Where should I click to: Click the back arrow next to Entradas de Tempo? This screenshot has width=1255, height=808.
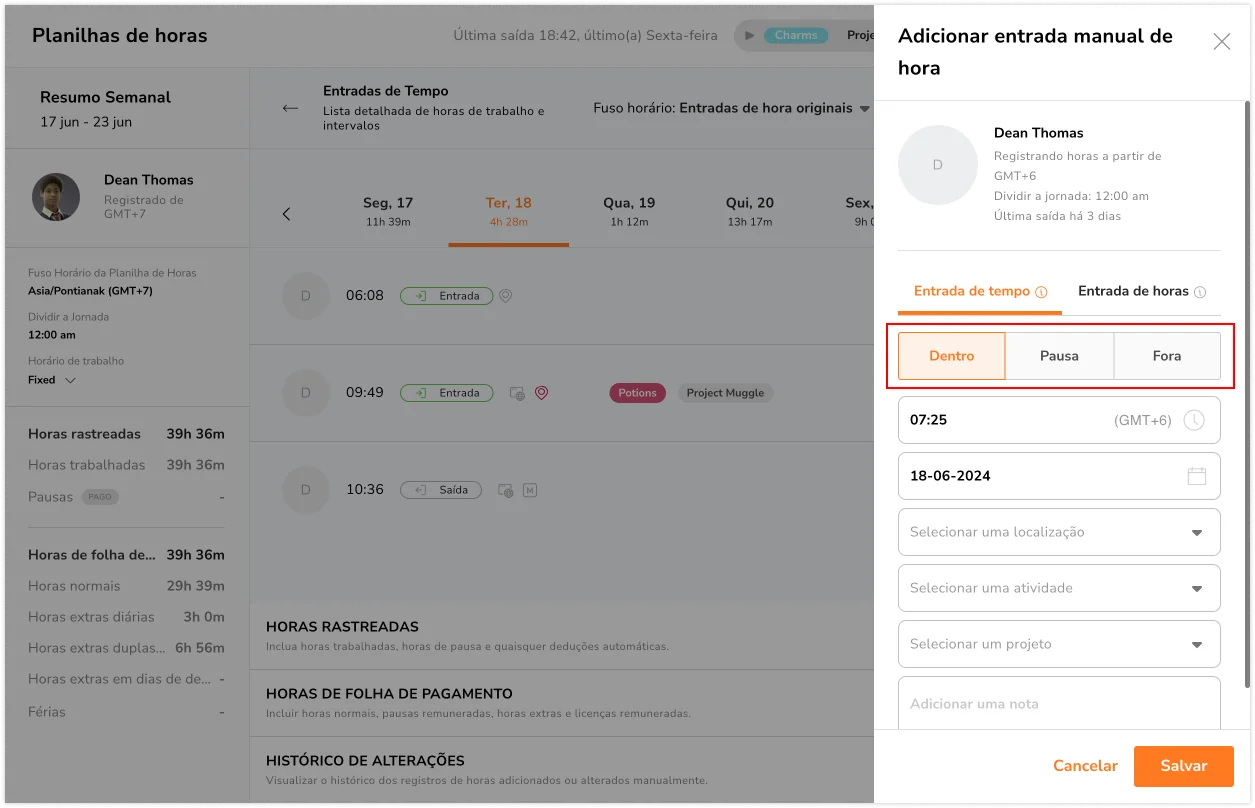click(x=290, y=108)
